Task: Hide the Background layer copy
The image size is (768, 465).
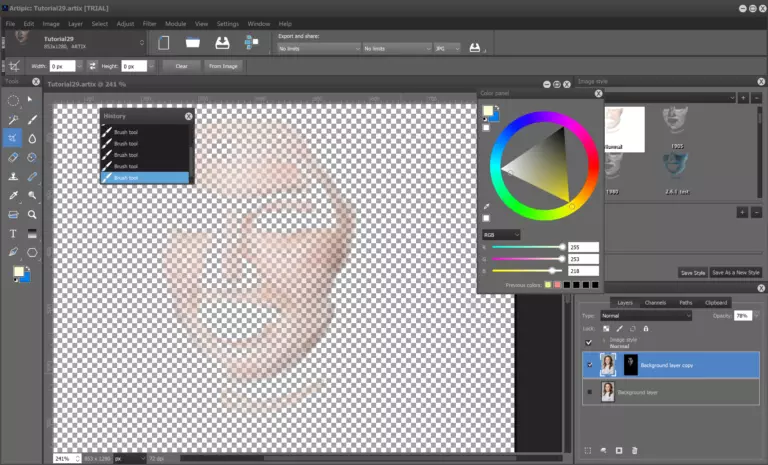Action: 590,365
